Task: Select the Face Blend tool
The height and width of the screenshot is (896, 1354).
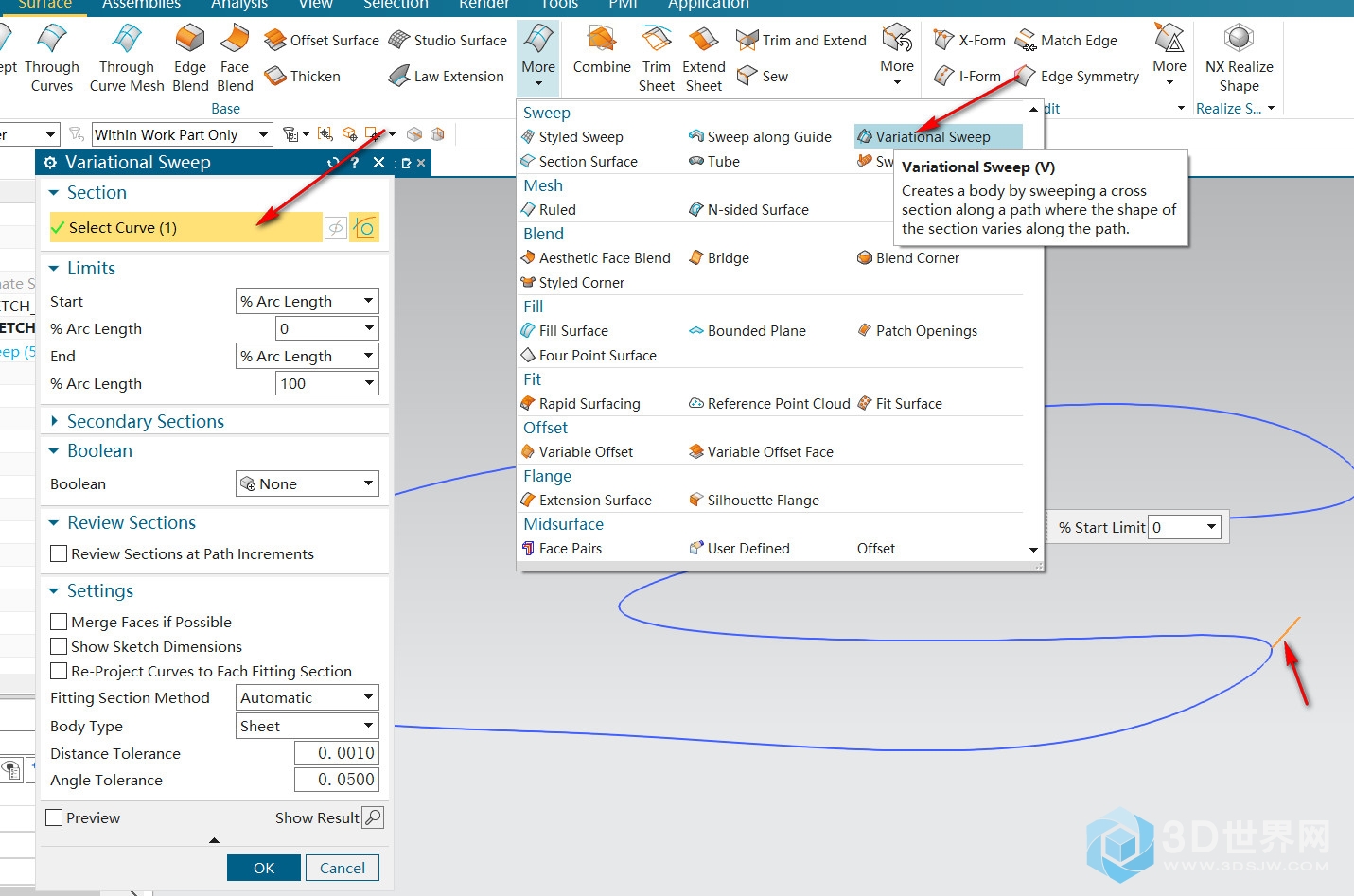Action: click(x=235, y=59)
